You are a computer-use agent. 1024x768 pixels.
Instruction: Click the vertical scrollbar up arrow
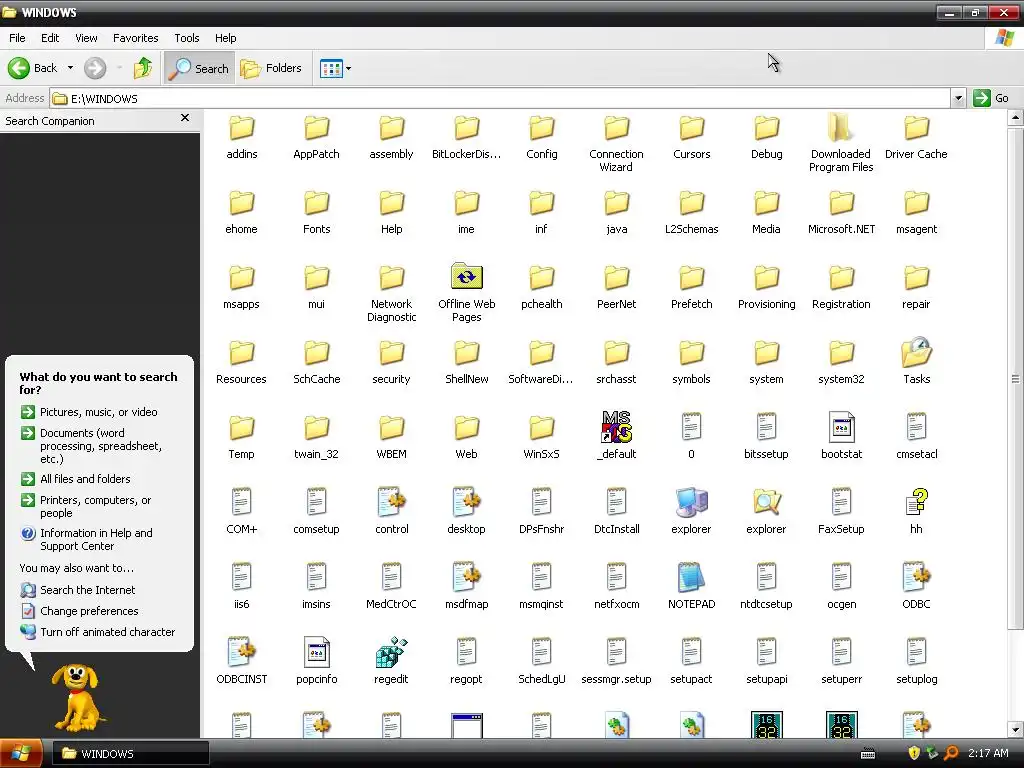(1016, 118)
